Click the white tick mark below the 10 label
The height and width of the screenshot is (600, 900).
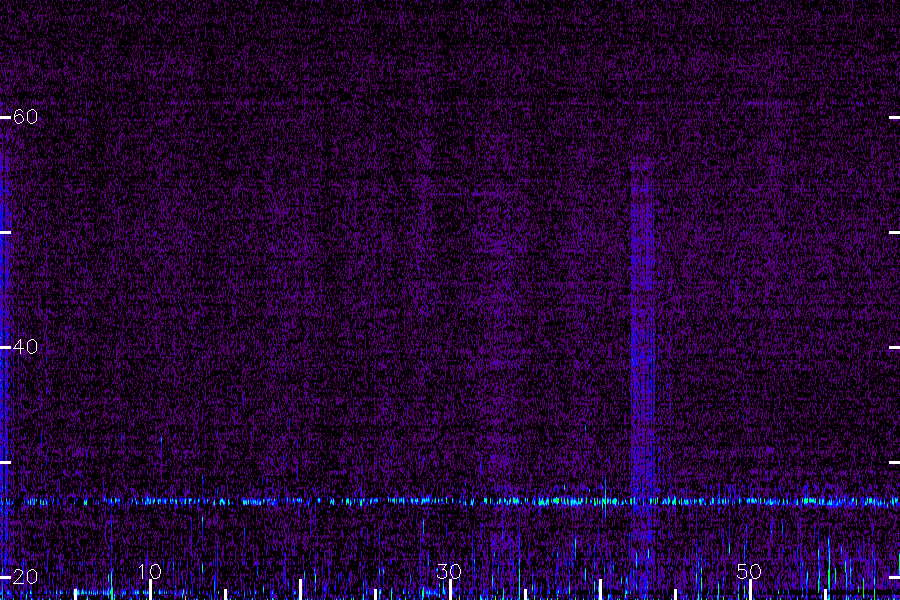(x=150, y=590)
